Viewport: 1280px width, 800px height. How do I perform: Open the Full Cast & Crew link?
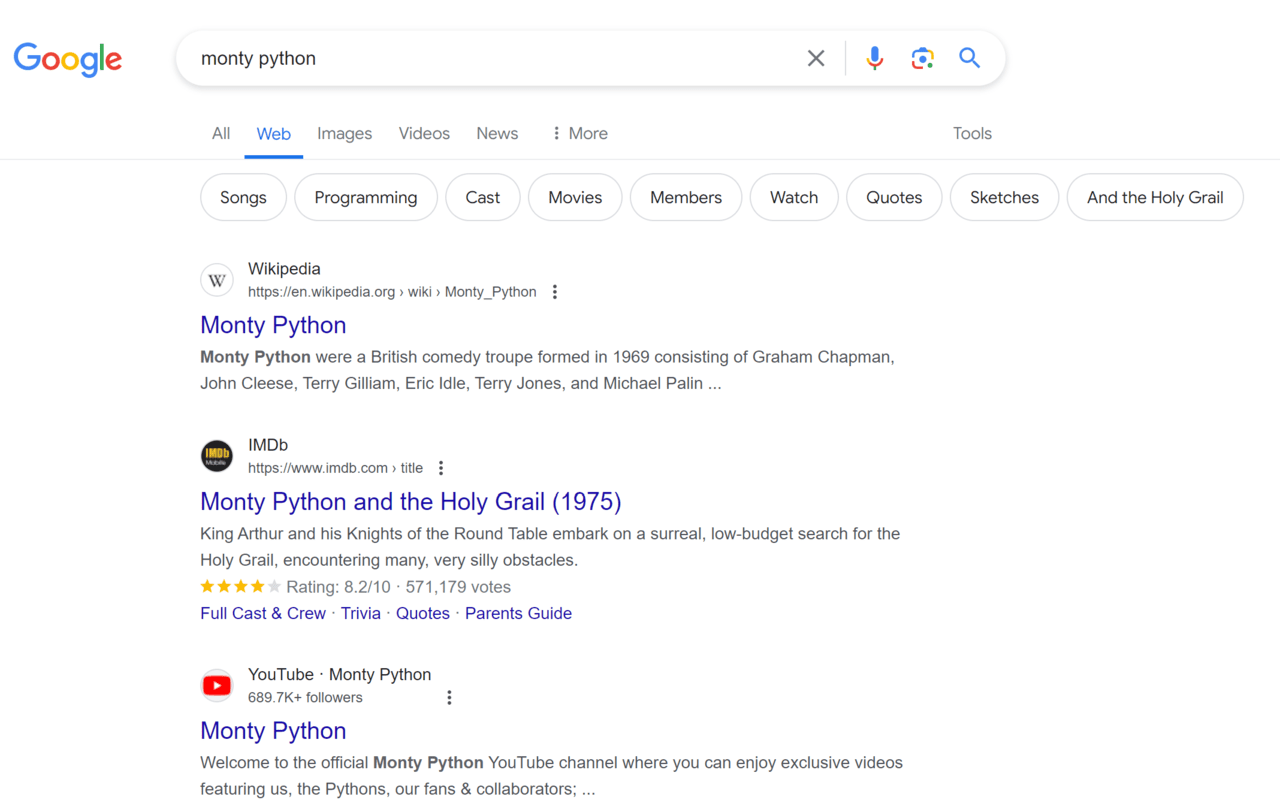pos(263,613)
